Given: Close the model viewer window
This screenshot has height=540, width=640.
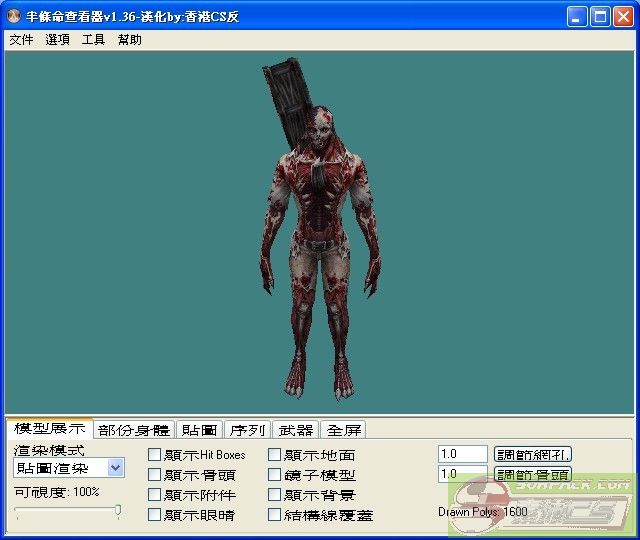Looking at the screenshot, I should [622, 17].
